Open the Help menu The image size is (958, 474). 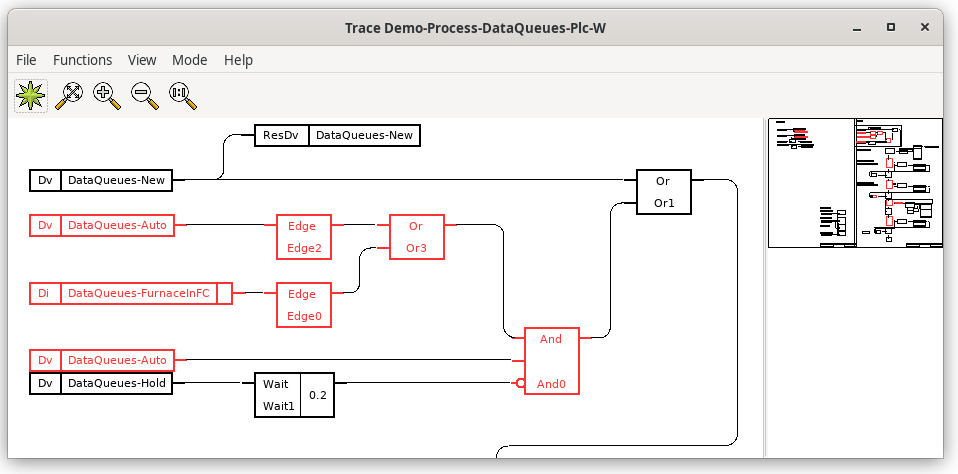[238, 60]
